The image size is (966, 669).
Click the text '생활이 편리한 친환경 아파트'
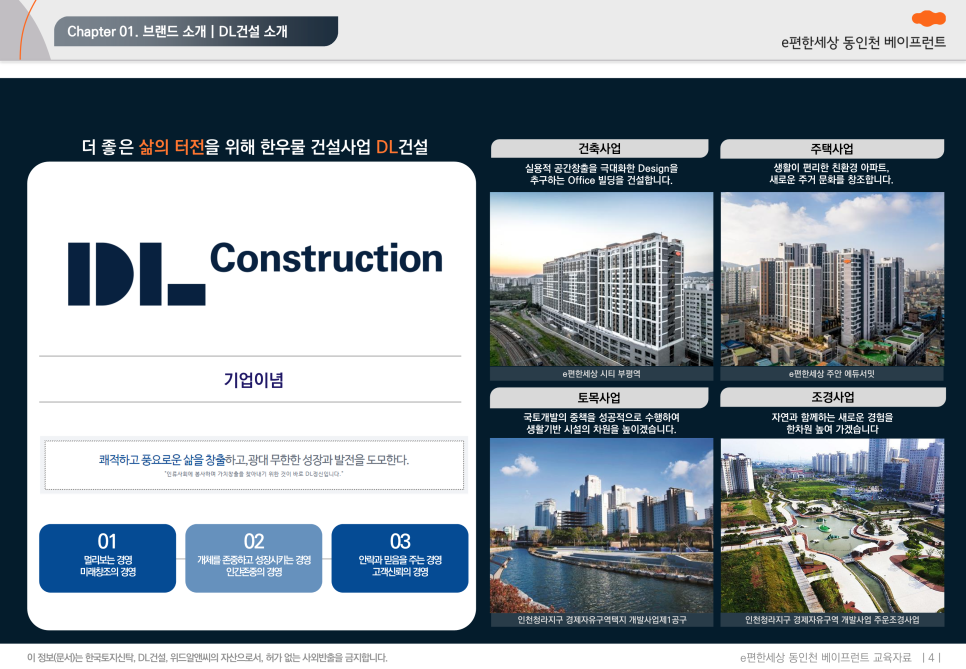832,168
